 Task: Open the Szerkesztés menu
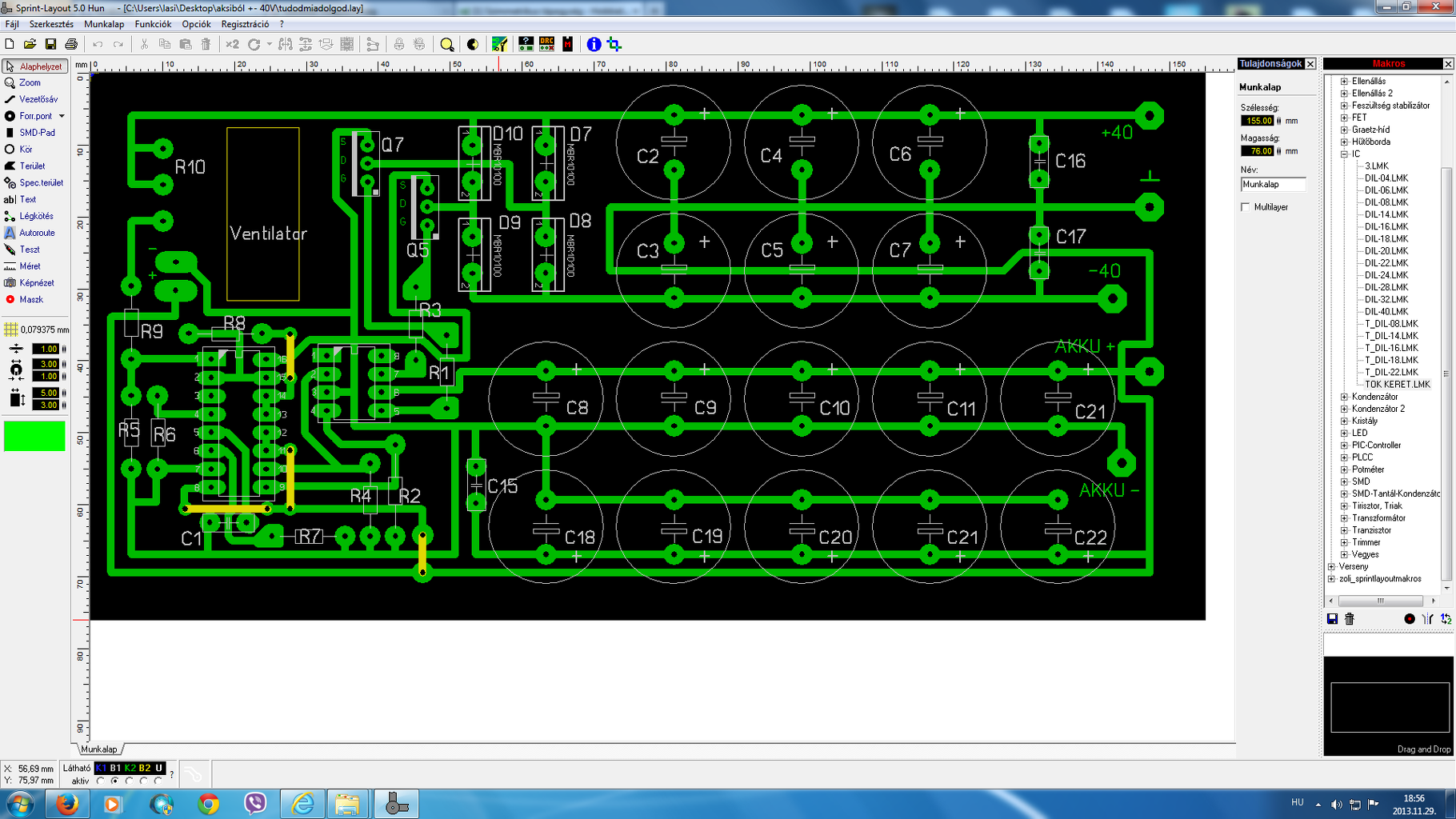point(51,24)
